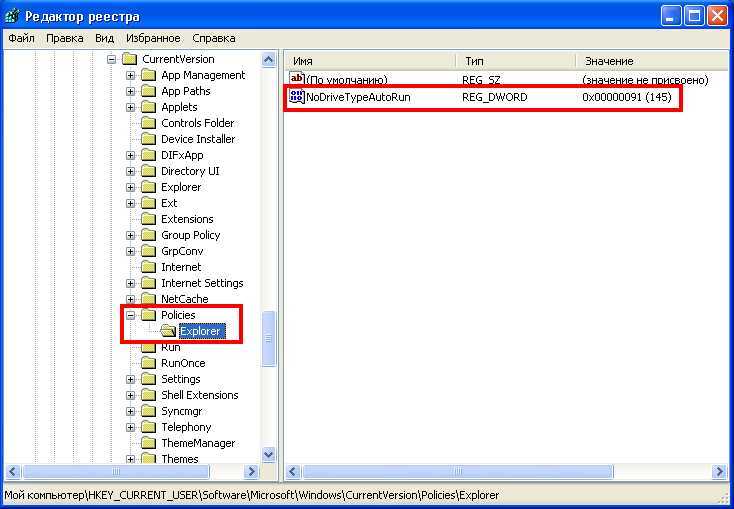Viewport: 734px width, 509px height.
Task: Select the (По умолчанию) value name
Action: click(347, 80)
